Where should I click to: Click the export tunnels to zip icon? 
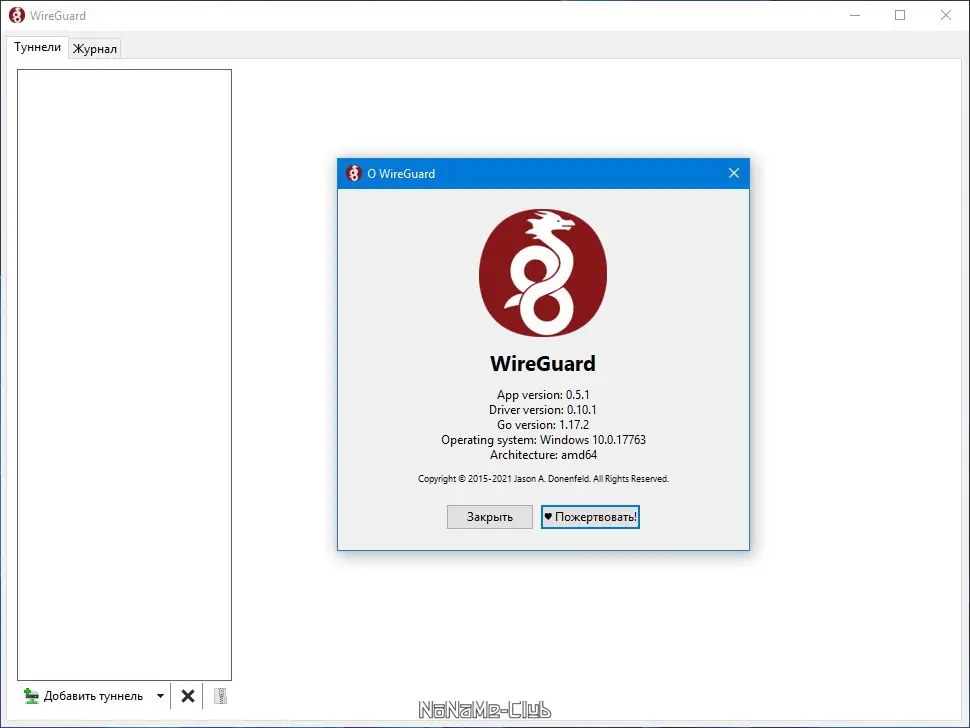(220, 696)
